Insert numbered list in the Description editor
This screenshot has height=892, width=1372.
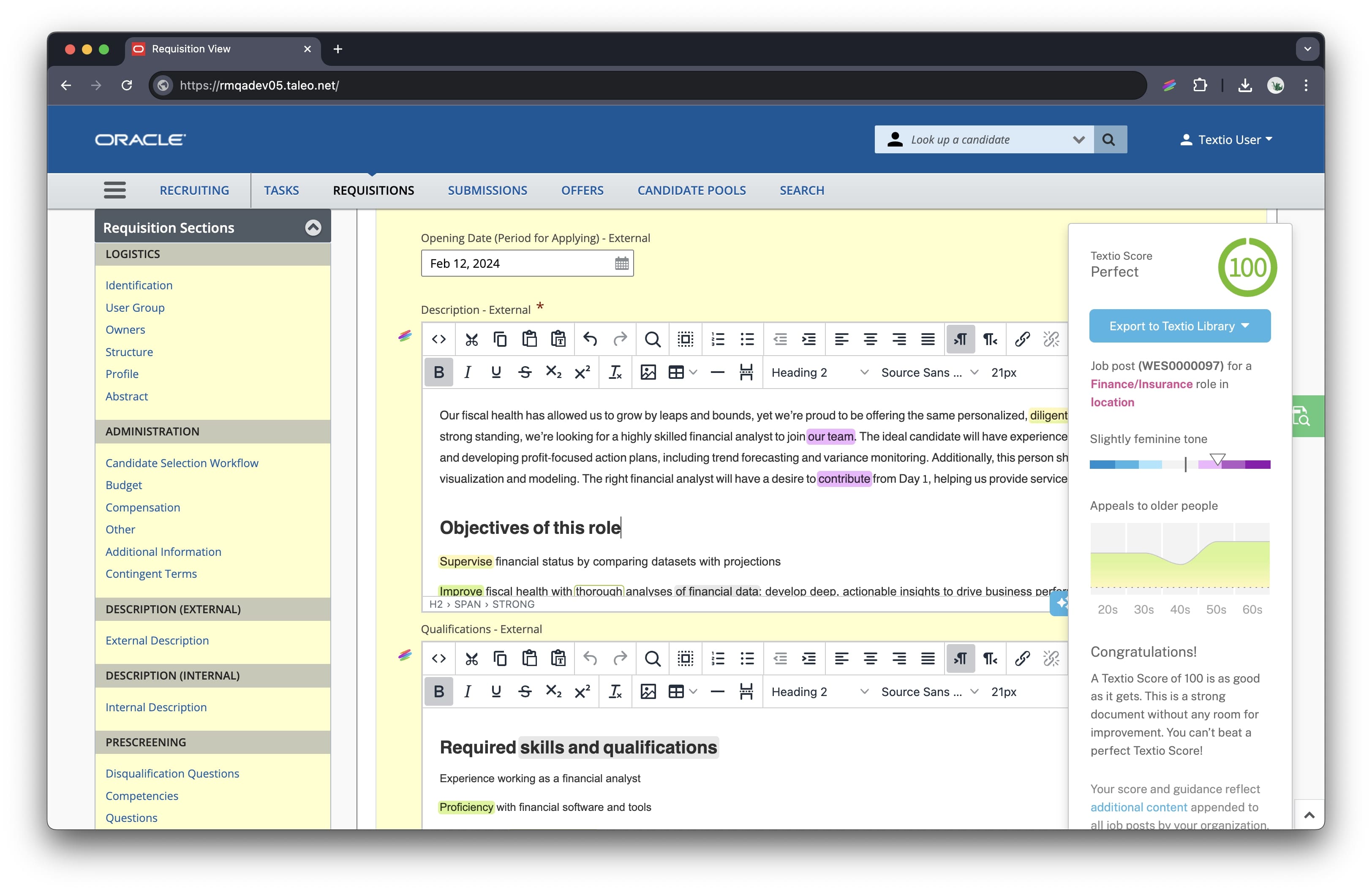click(718, 340)
